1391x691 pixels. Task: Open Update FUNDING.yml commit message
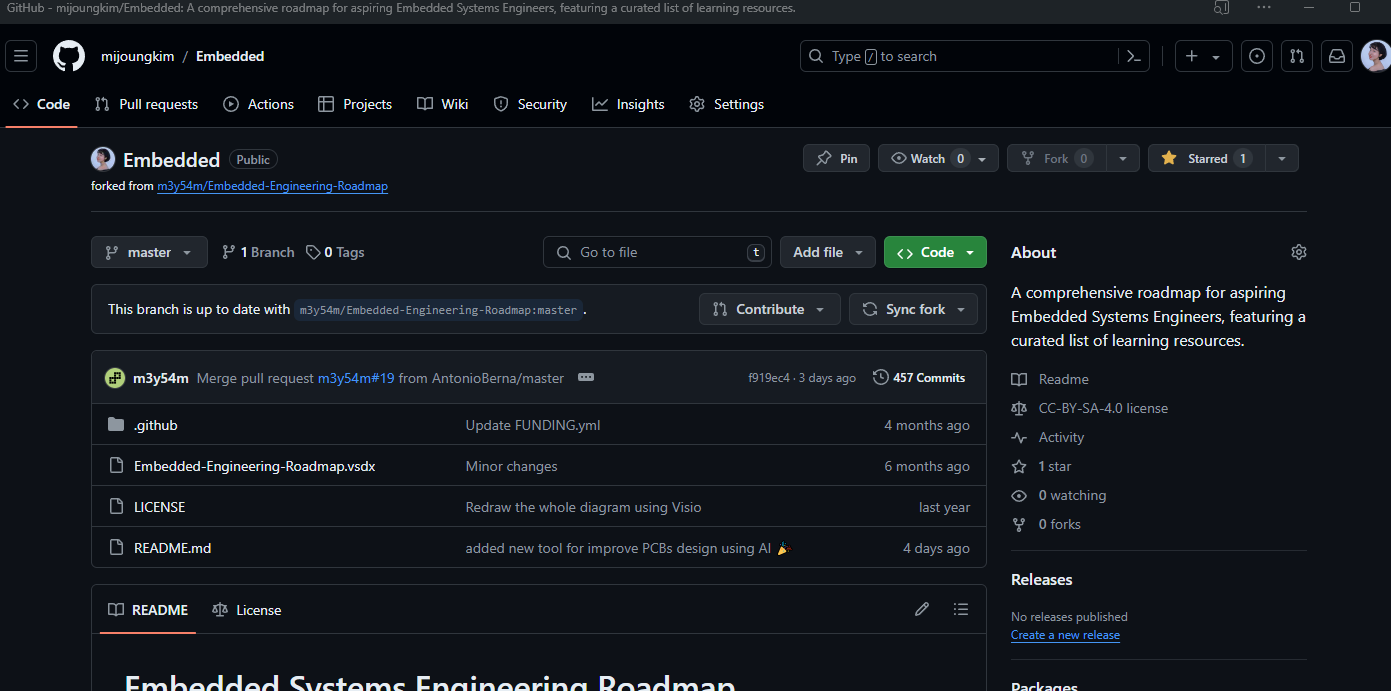[x=533, y=425]
